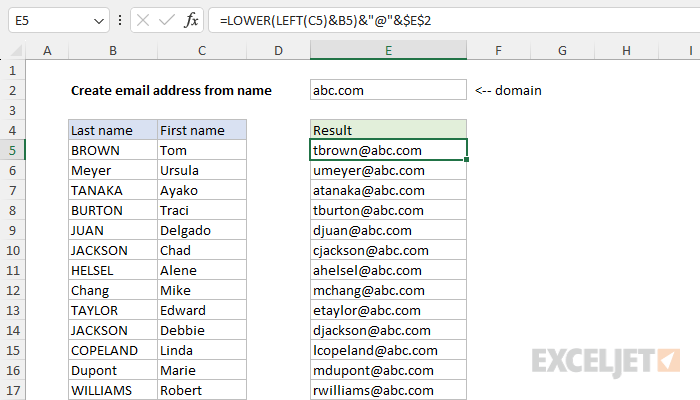Select the atanaka@abc.com cell
Image resolution: width=700 pixels, height=400 pixels.
tap(388, 190)
